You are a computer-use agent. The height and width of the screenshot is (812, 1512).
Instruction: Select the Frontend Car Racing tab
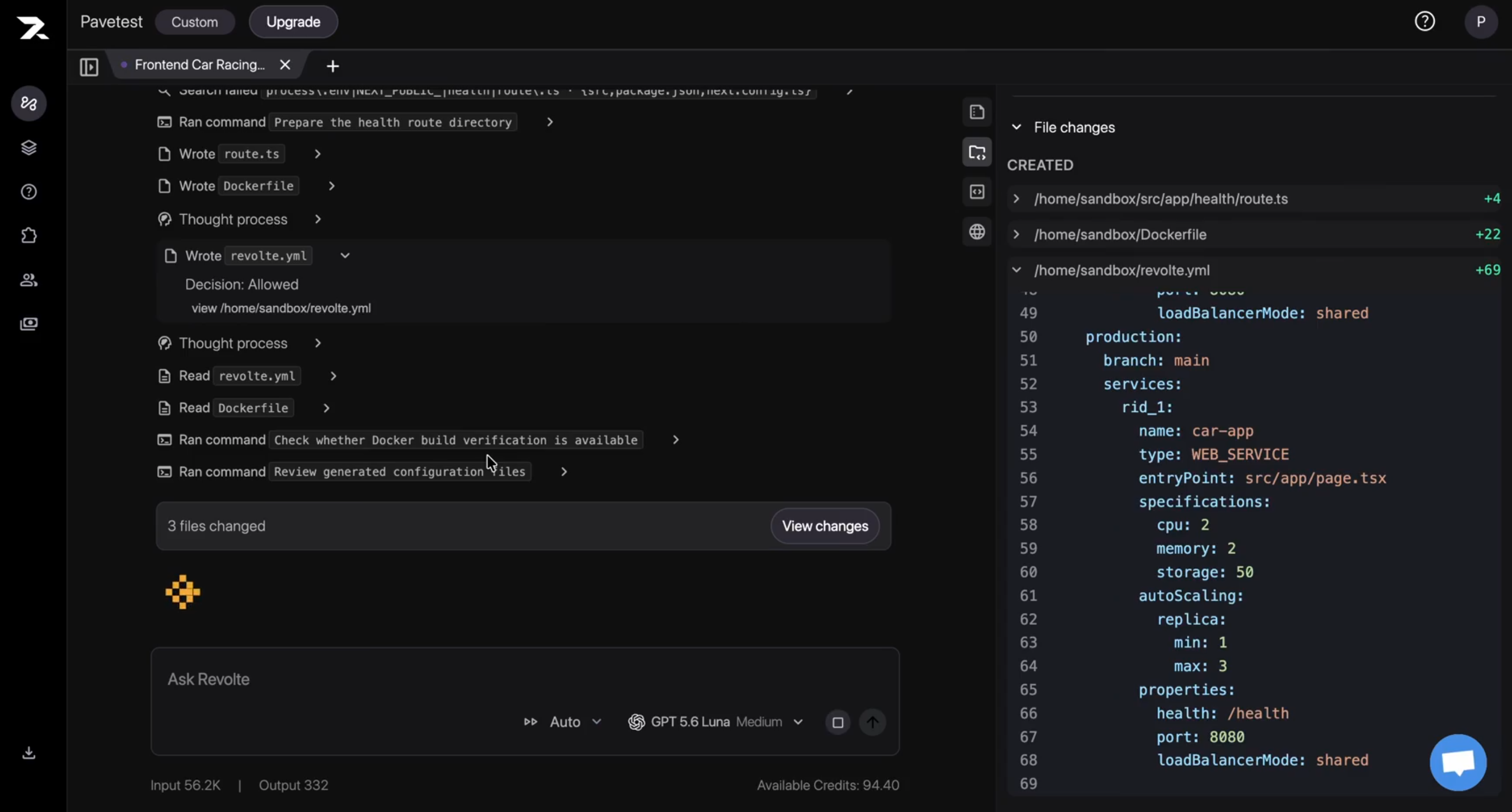(200, 65)
